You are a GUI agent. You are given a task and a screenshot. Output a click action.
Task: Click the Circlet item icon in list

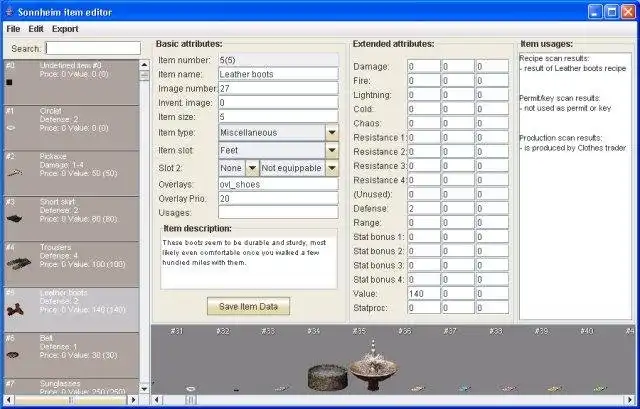pyautogui.click(x=11, y=128)
